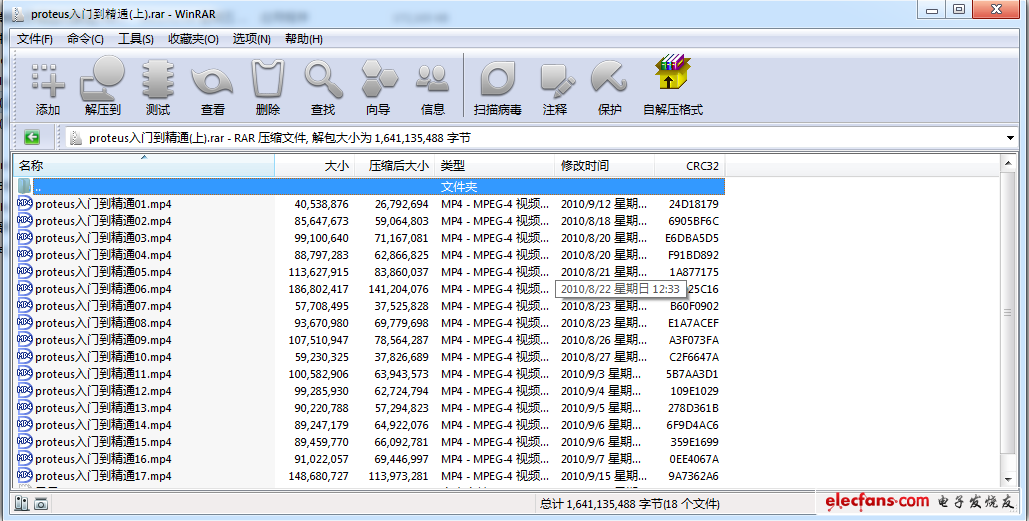Convert to 自解压格式 (SFX) archive
Screen dimensions: 1029x521
(673, 87)
